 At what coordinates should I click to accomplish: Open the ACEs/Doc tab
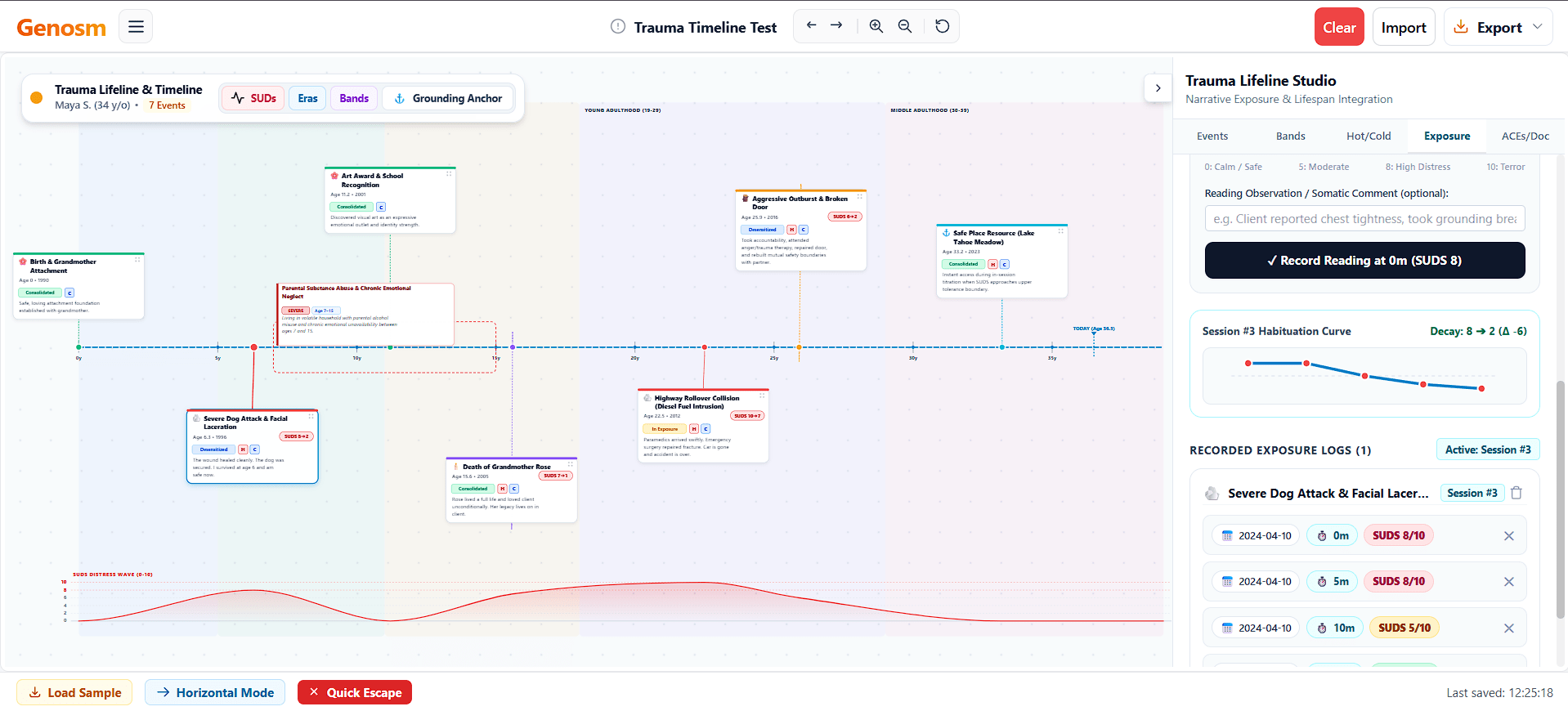coord(1525,136)
